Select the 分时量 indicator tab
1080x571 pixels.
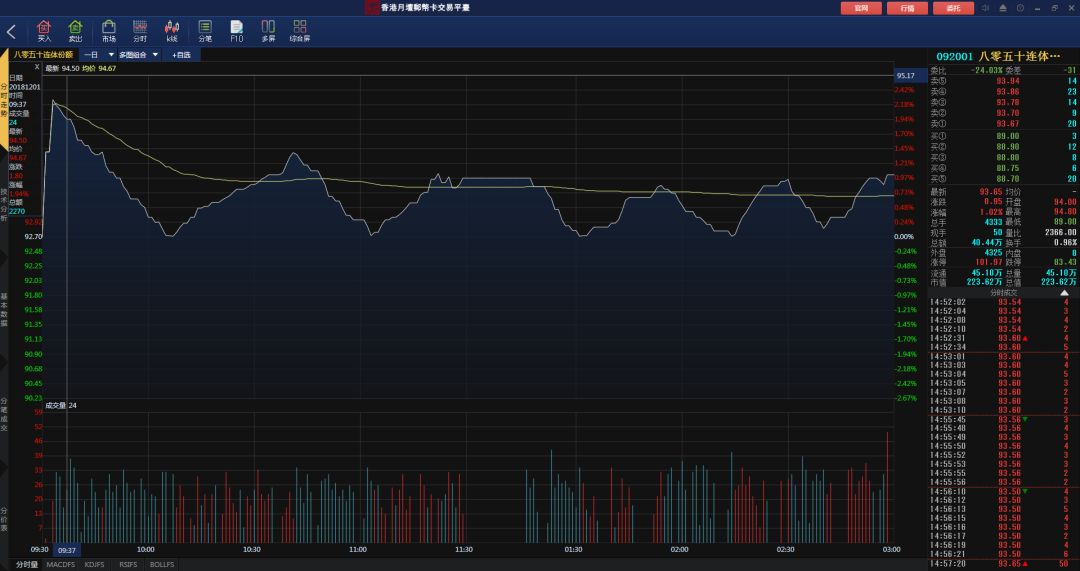pos(27,565)
